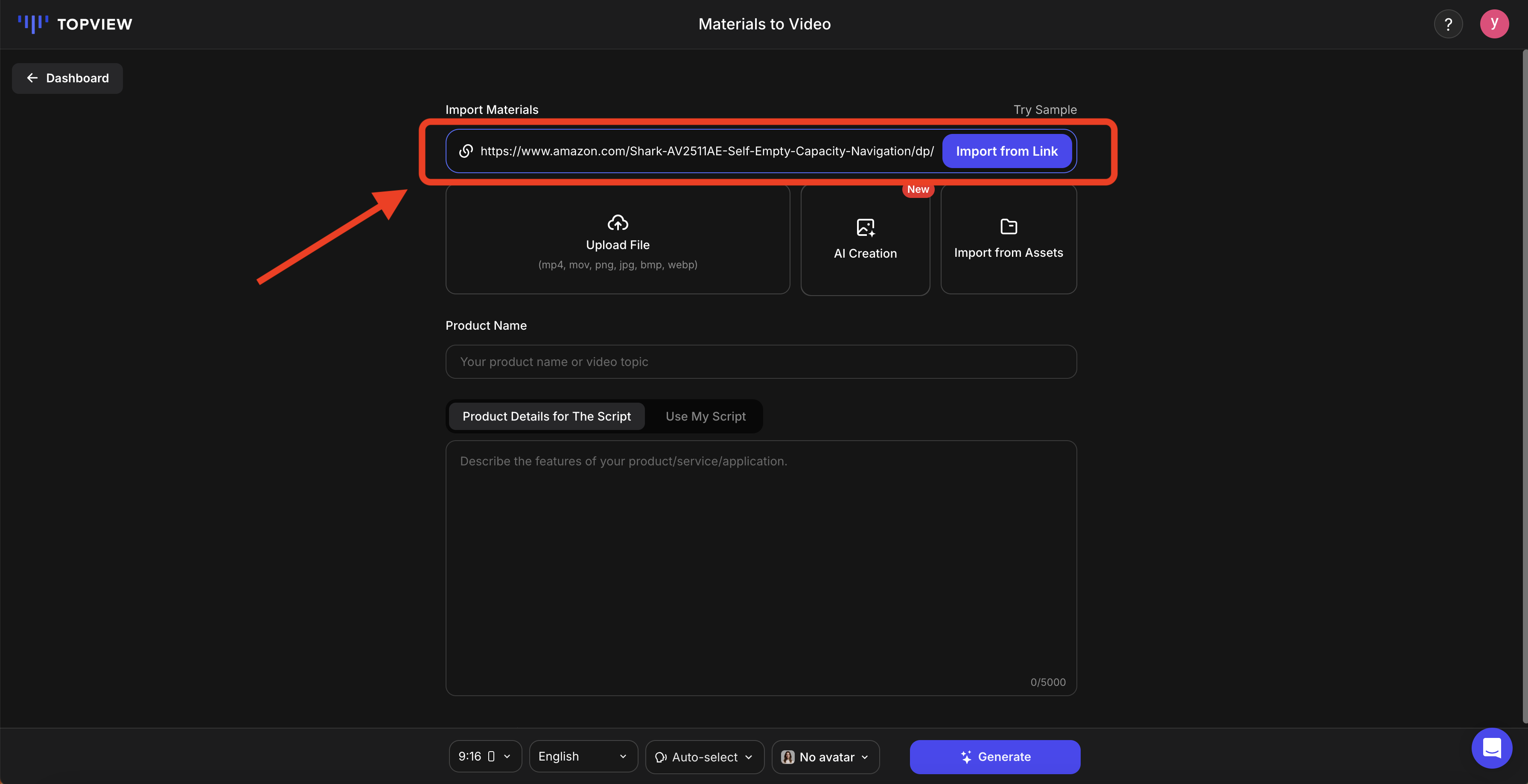
Task: Open the Auto-select voice dropdown
Action: tap(704, 757)
